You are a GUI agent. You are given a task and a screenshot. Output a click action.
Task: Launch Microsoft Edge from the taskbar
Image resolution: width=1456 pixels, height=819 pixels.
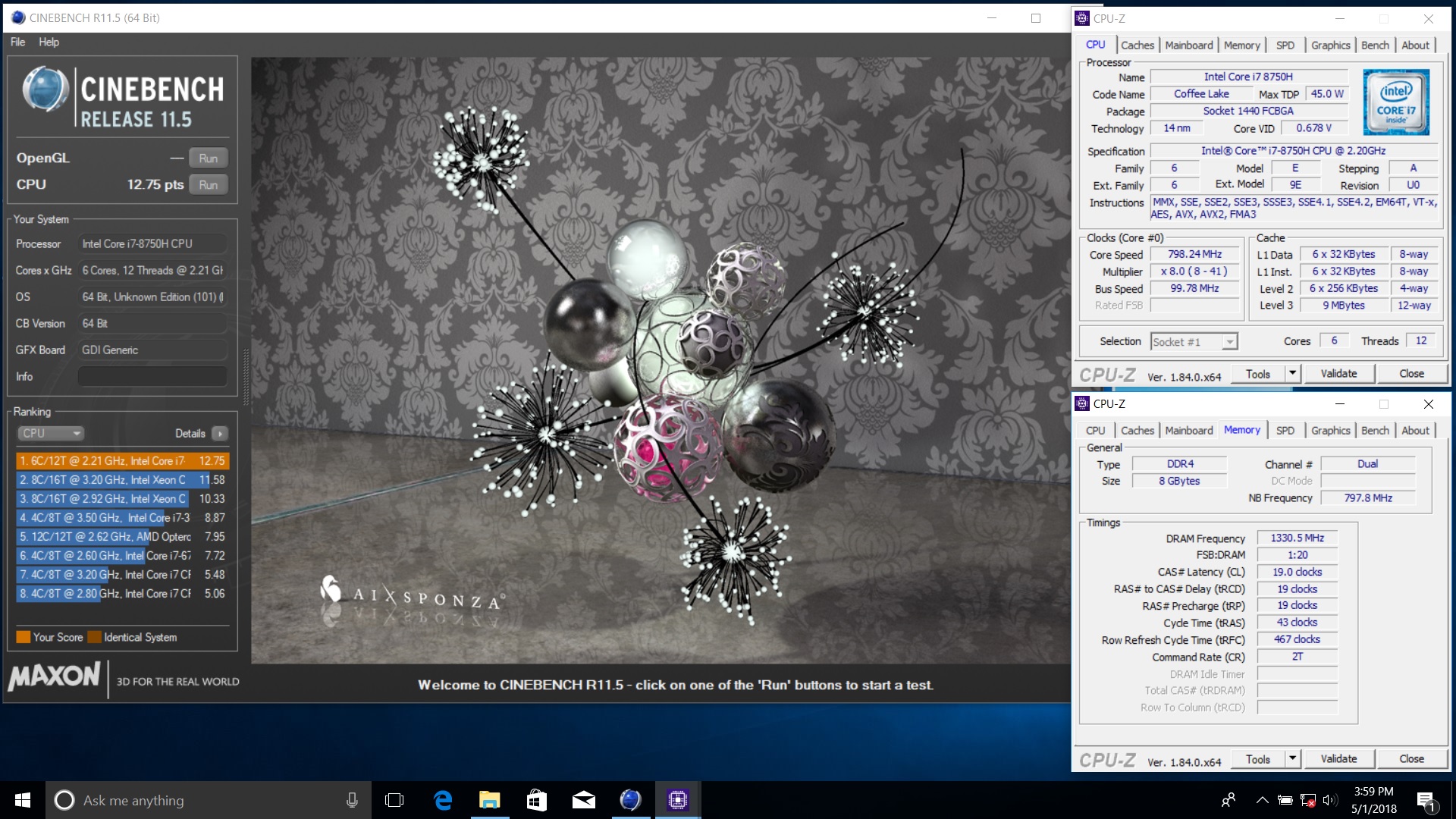click(x=443, y=800)
